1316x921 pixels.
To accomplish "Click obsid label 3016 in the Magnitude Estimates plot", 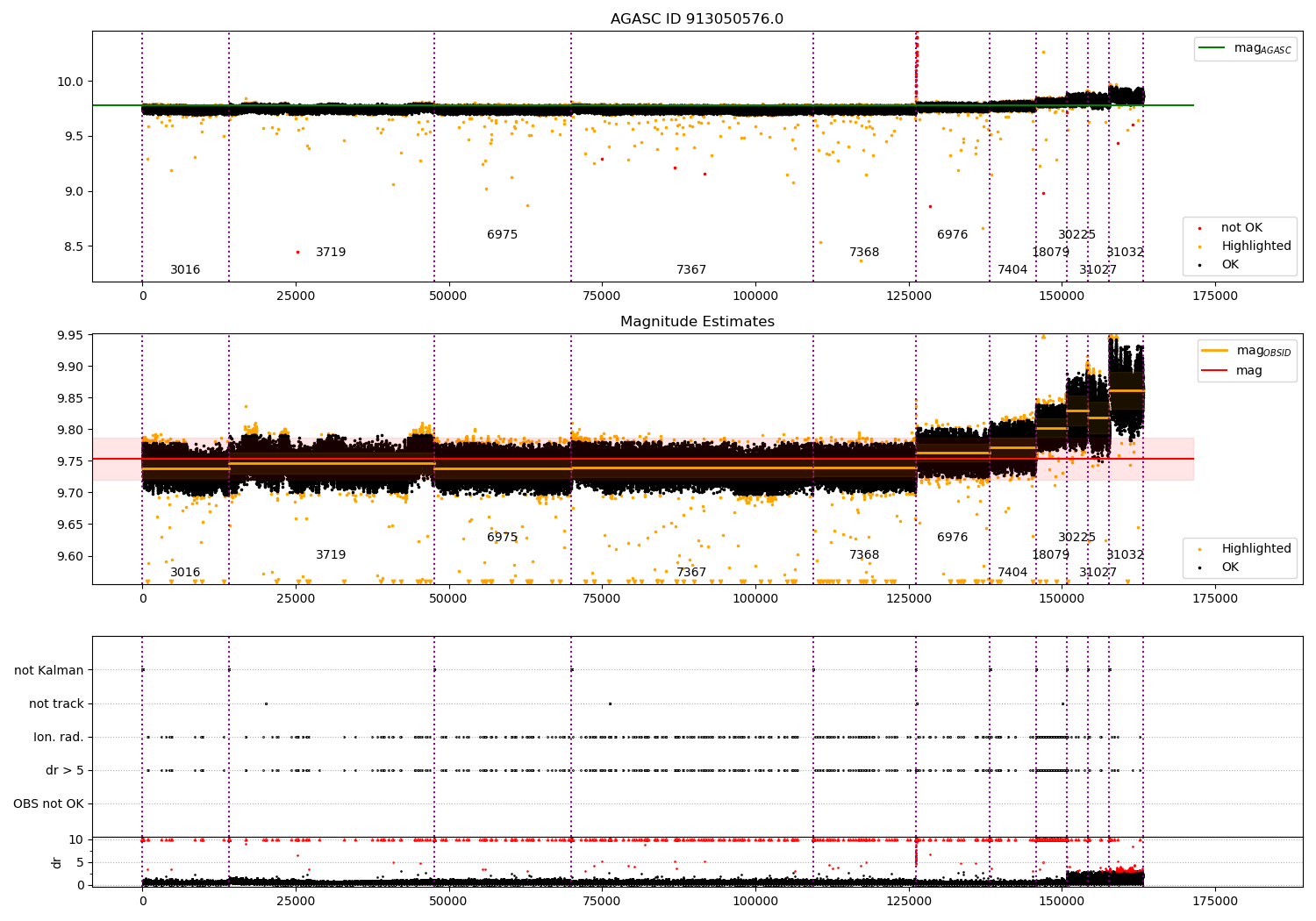I will click(185, 573).
